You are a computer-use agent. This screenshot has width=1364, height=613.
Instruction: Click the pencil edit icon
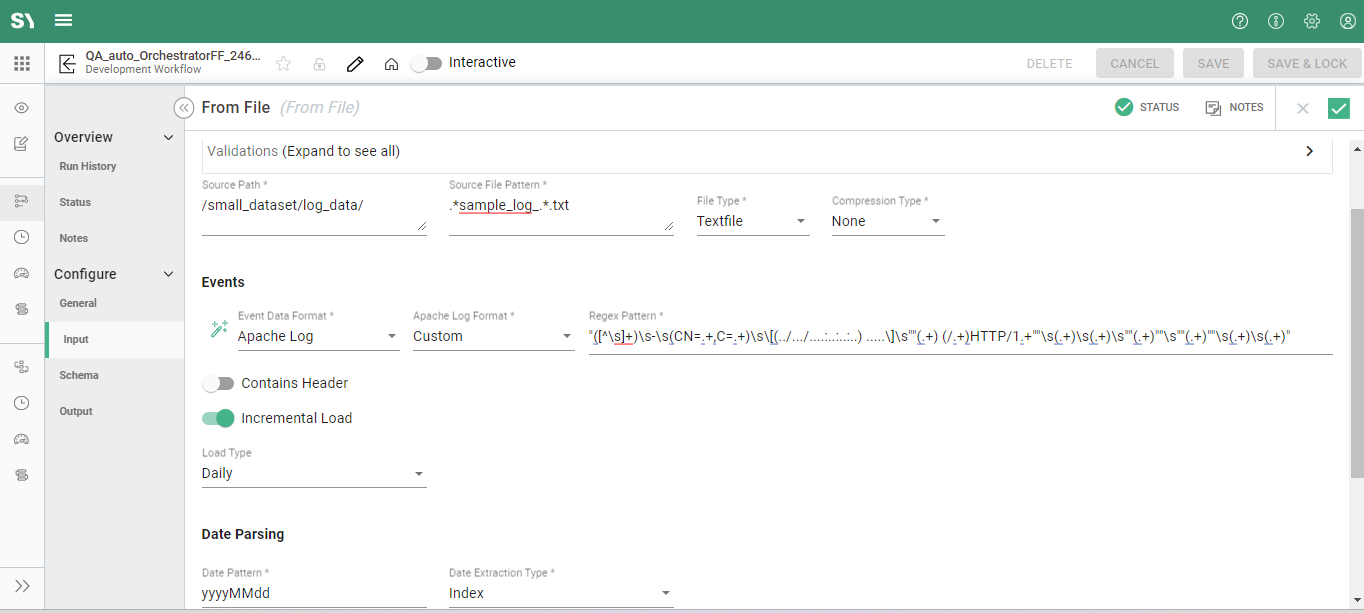click(x=355, y=63)
